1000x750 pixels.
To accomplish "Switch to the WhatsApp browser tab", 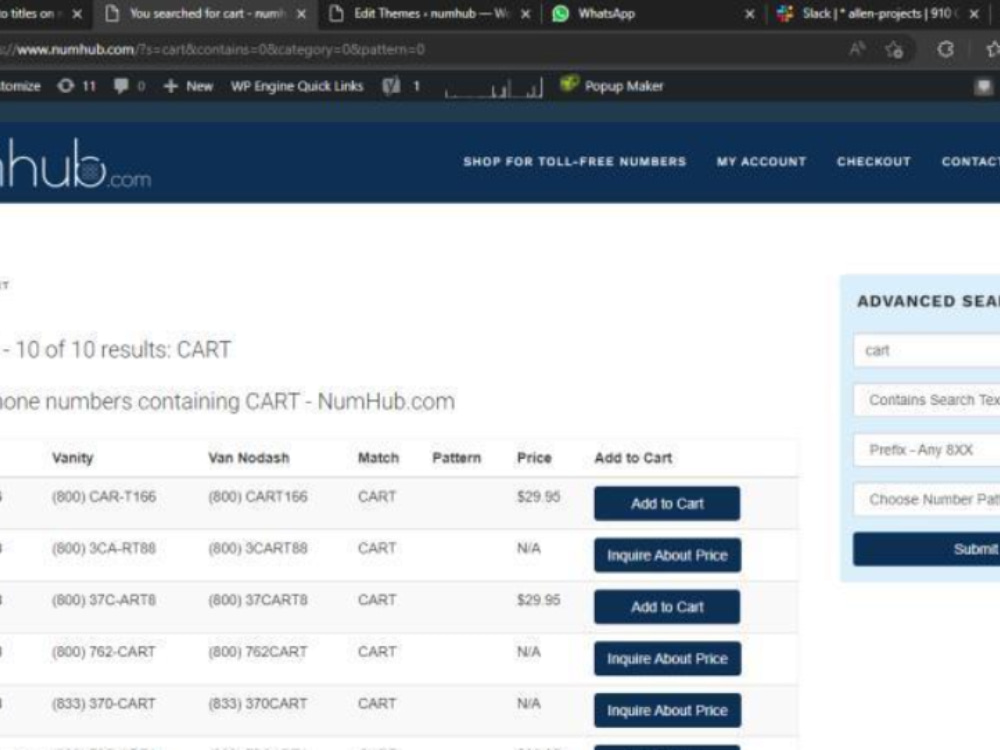I will click(651, 13).
